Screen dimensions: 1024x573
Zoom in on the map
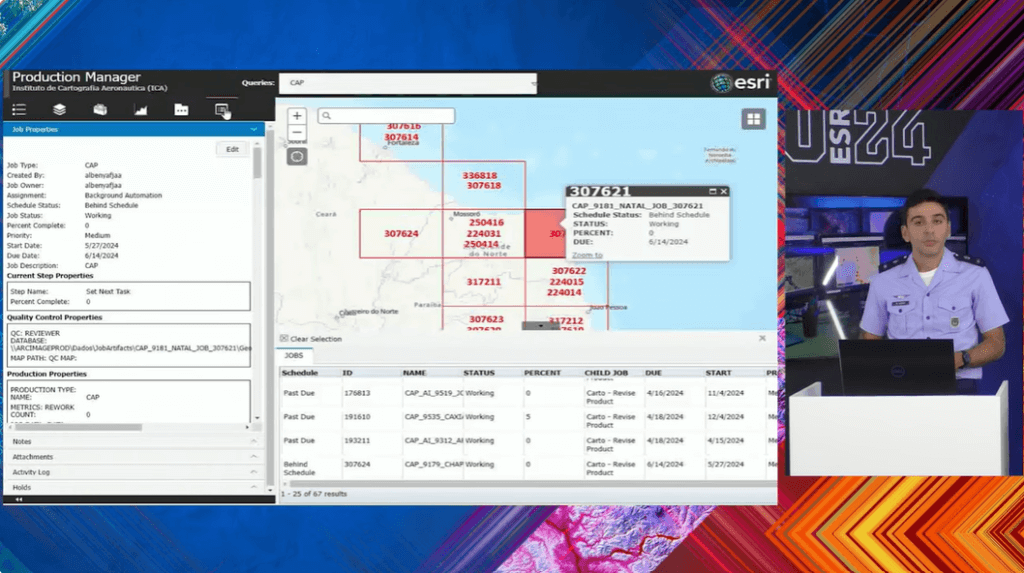tap(297, 116)
